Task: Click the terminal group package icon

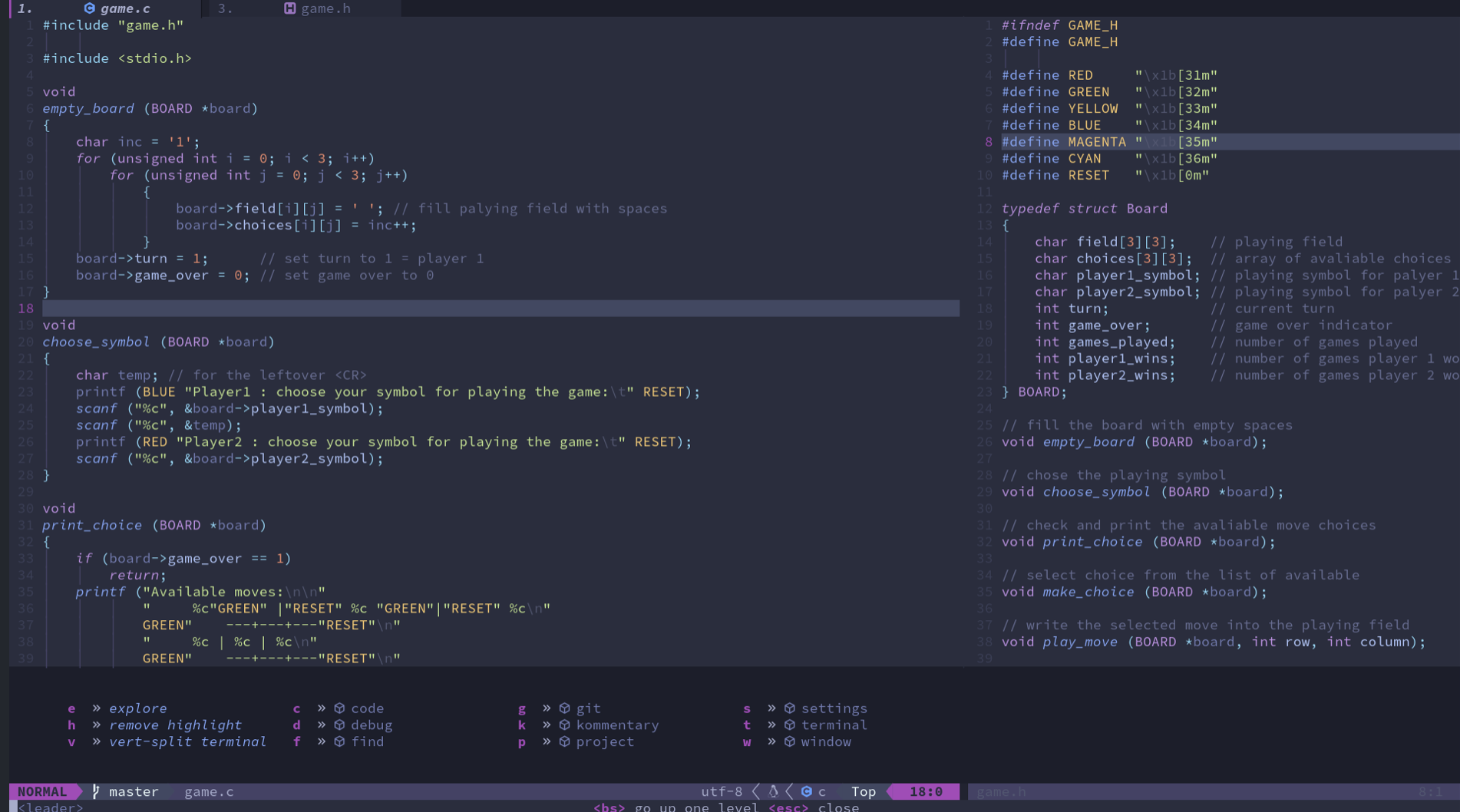Action: (790, 725)
